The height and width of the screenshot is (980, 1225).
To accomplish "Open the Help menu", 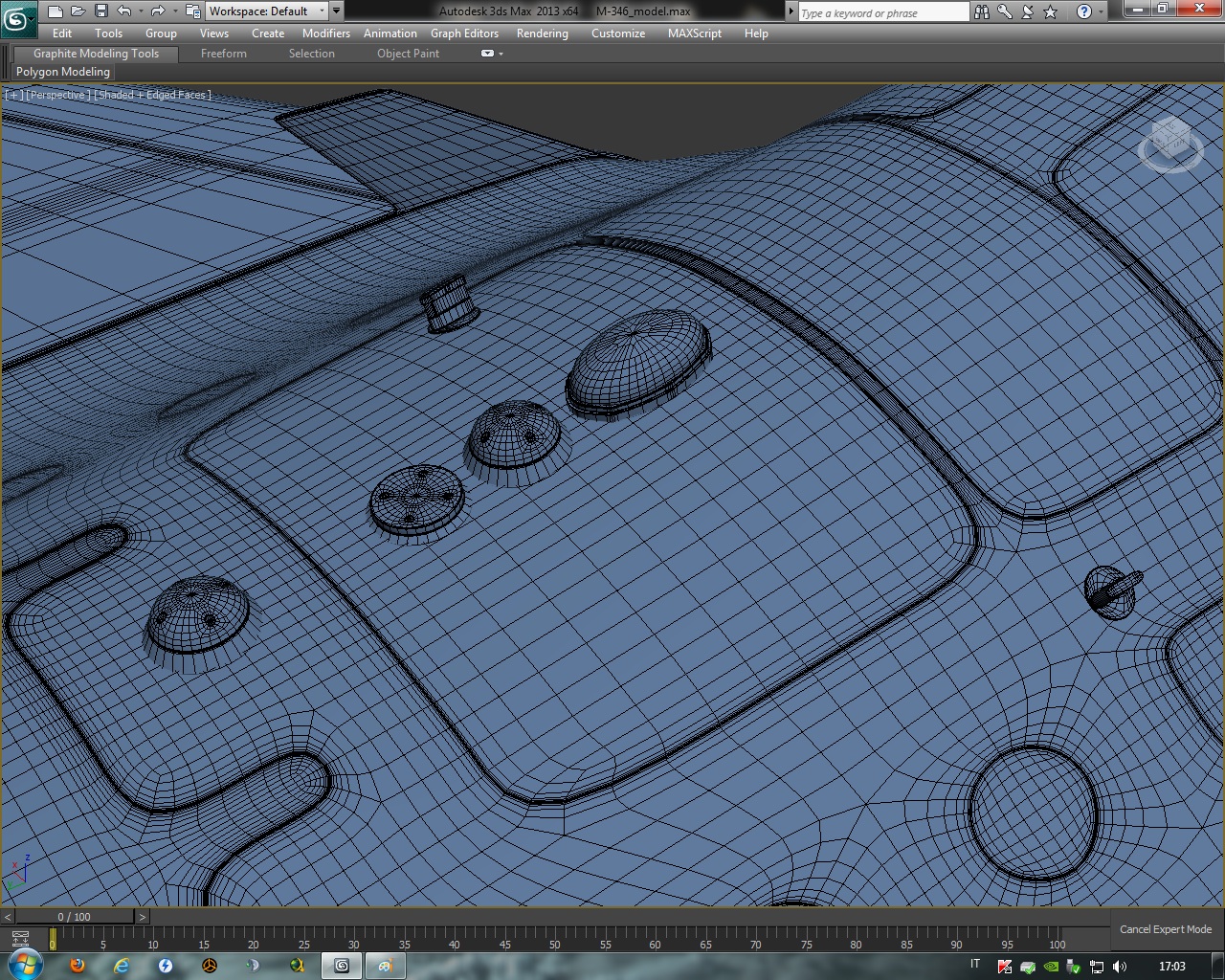I will click(756, 33).
